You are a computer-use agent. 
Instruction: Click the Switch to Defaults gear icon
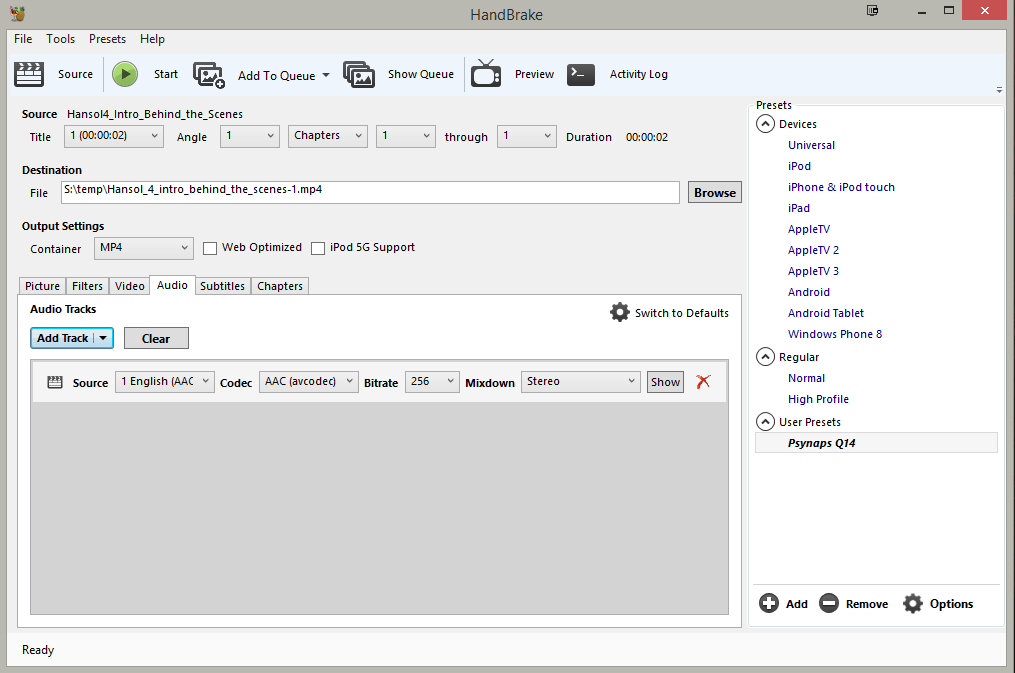[619, 312]
